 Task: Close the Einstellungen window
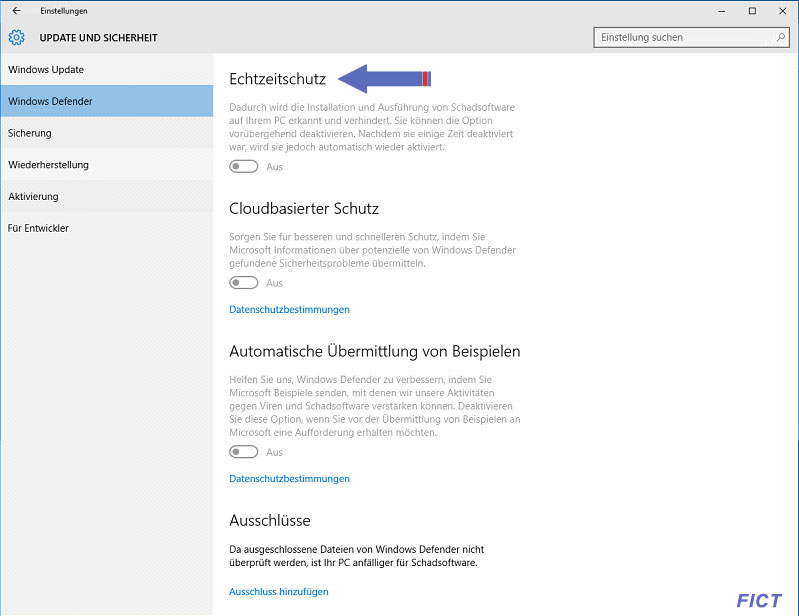point(783,11)
